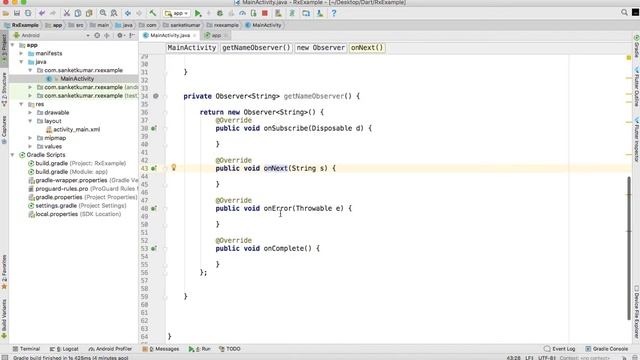This screenshot has height=360, width=640.
Task: Click the Debug bug icon
Action: [x=220, y=13]
